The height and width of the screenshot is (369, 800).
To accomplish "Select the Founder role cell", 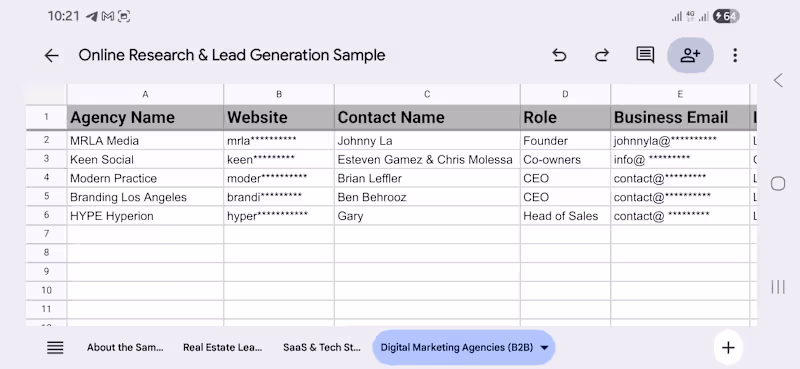I will 565,140.
